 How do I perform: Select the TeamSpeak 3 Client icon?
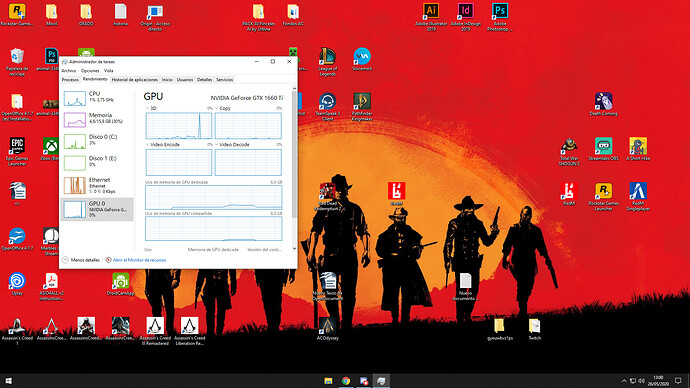point(327,107)
